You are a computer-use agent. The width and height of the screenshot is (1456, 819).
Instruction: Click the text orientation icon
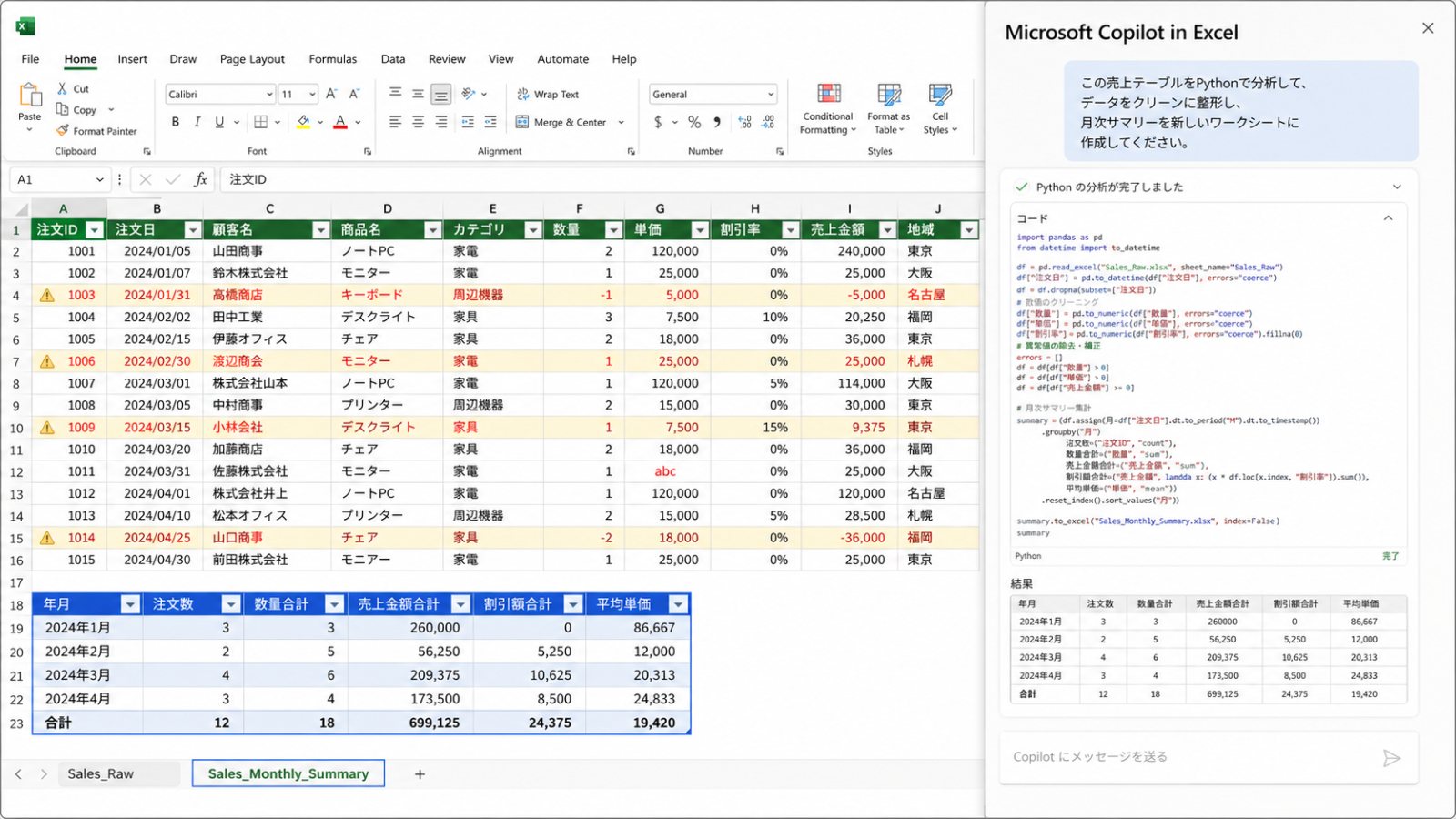click(x=469, y=93)
